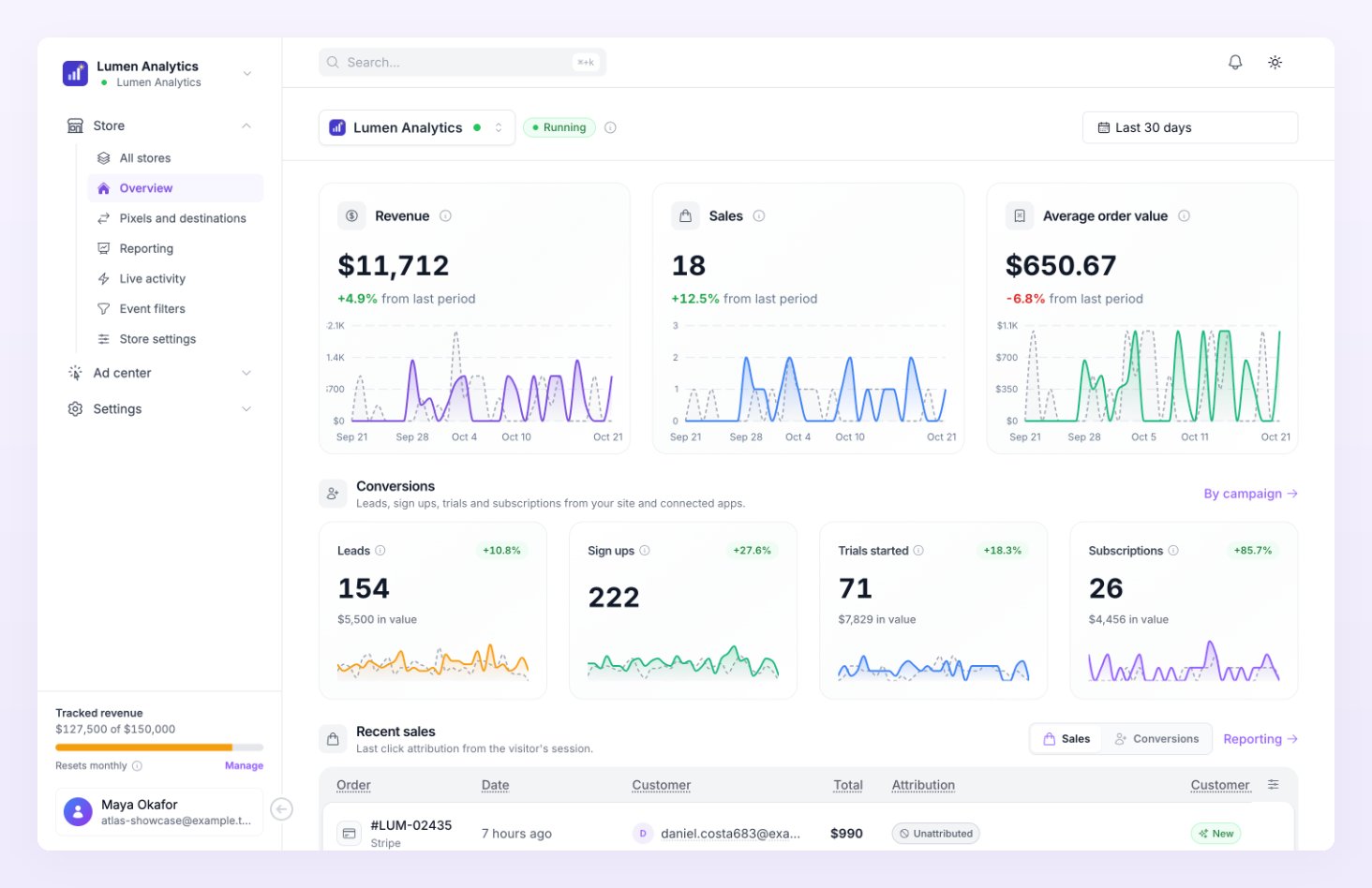Collapse sidebar with the arrow circle icon
Viewport: 1372px width, 888px height.
point(281,809)
